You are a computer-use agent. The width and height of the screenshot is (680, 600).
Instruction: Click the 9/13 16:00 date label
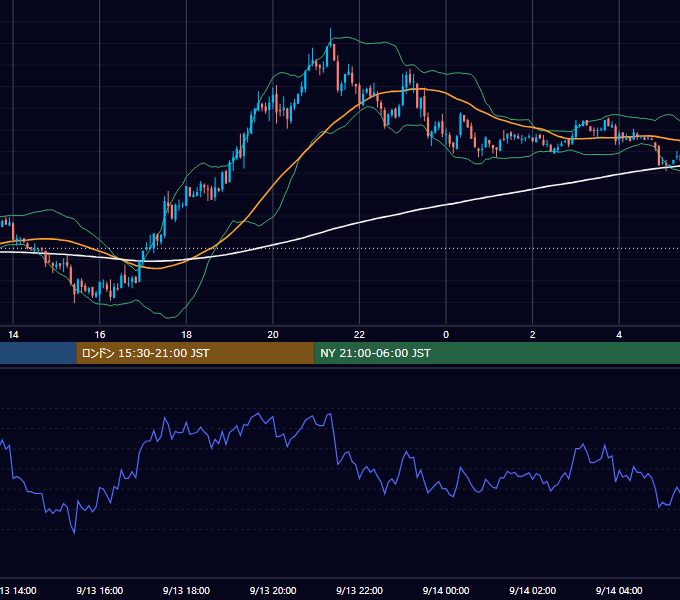point(100,590)
